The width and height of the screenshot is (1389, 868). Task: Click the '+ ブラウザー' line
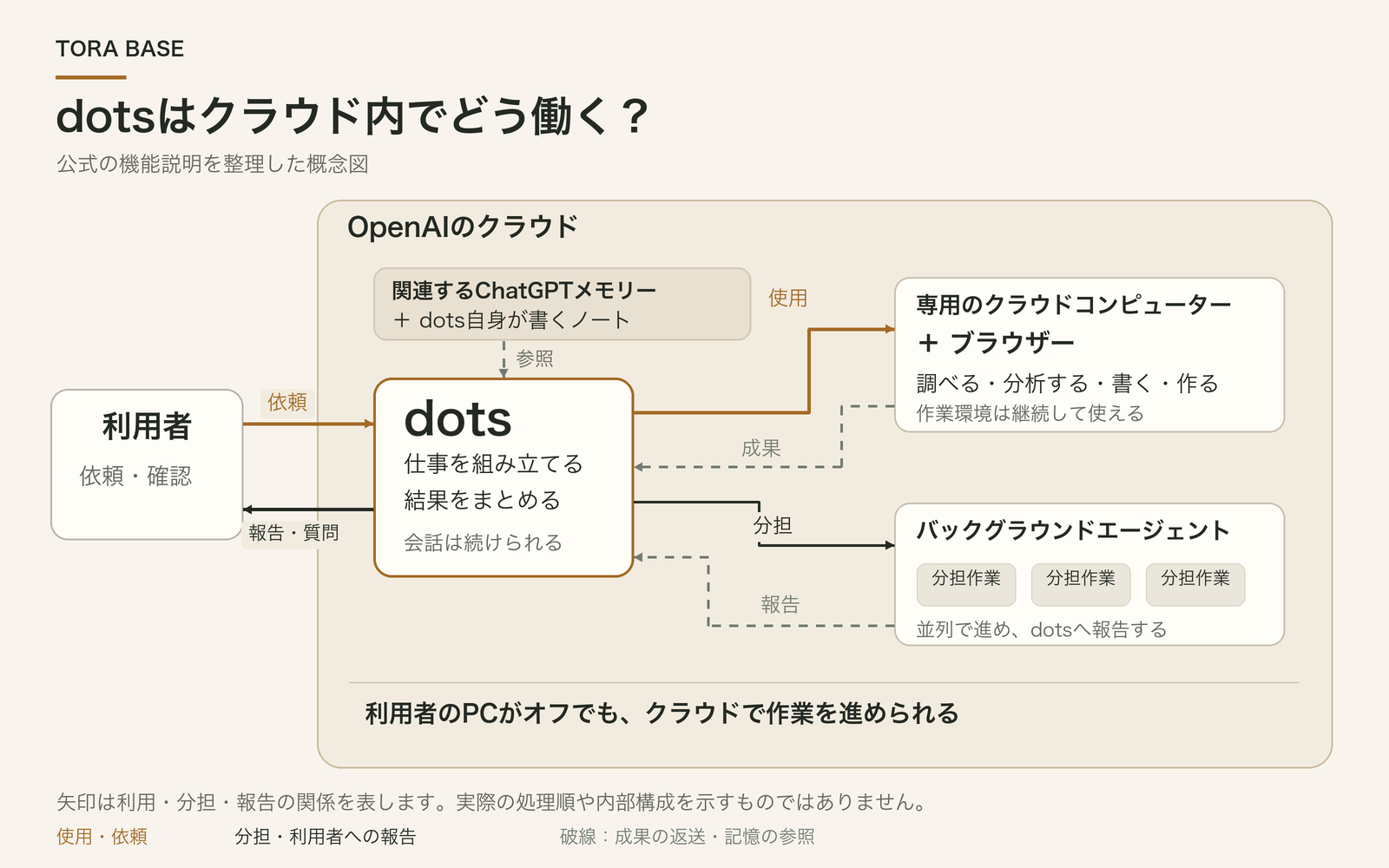996,343
